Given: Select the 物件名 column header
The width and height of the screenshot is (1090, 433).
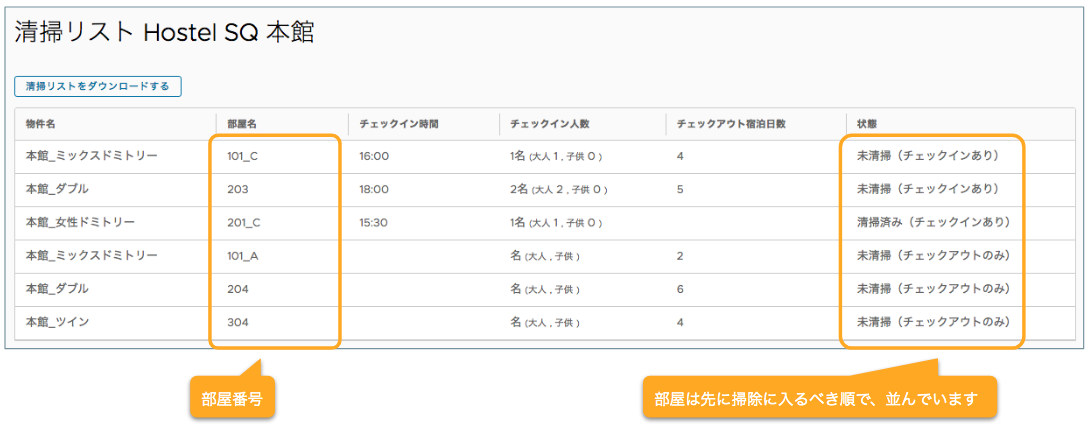Looking at the screenshot, I should click(x=41, y=124).
